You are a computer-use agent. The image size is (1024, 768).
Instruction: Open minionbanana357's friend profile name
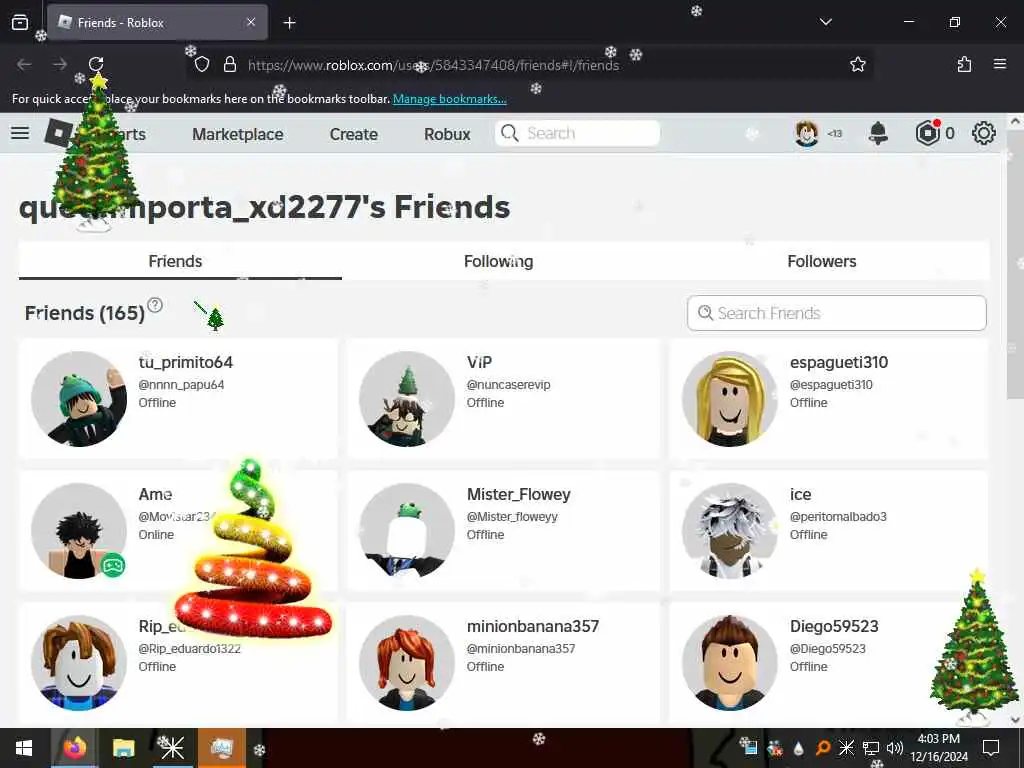pyautogui.click(x=532, y=626)
